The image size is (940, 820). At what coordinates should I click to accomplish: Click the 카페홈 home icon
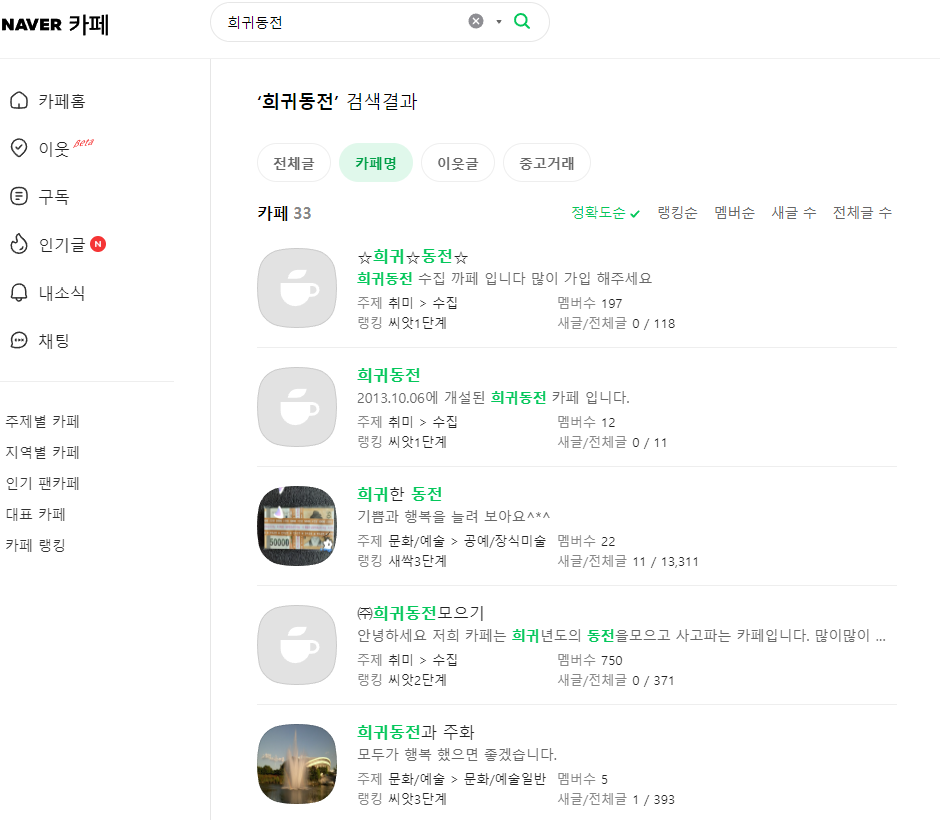click(18, 100)
